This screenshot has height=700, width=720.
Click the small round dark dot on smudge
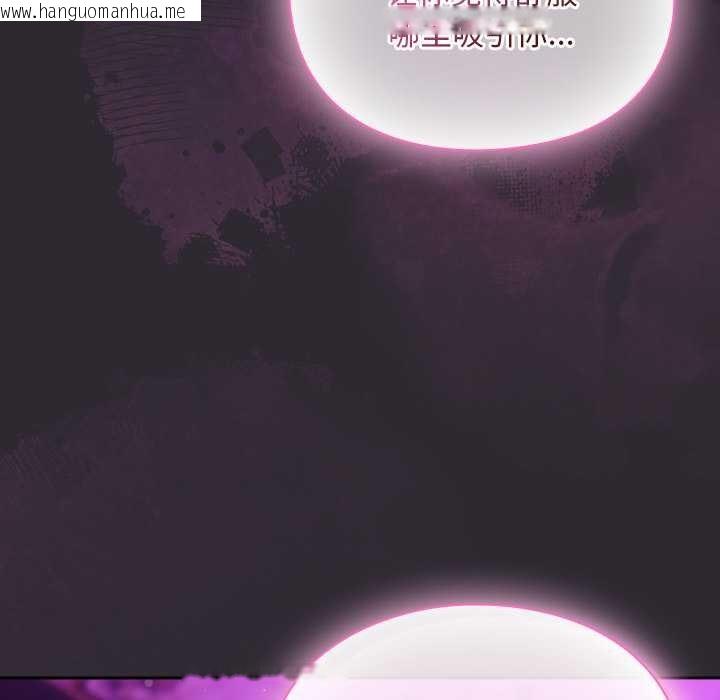(218, 147)
